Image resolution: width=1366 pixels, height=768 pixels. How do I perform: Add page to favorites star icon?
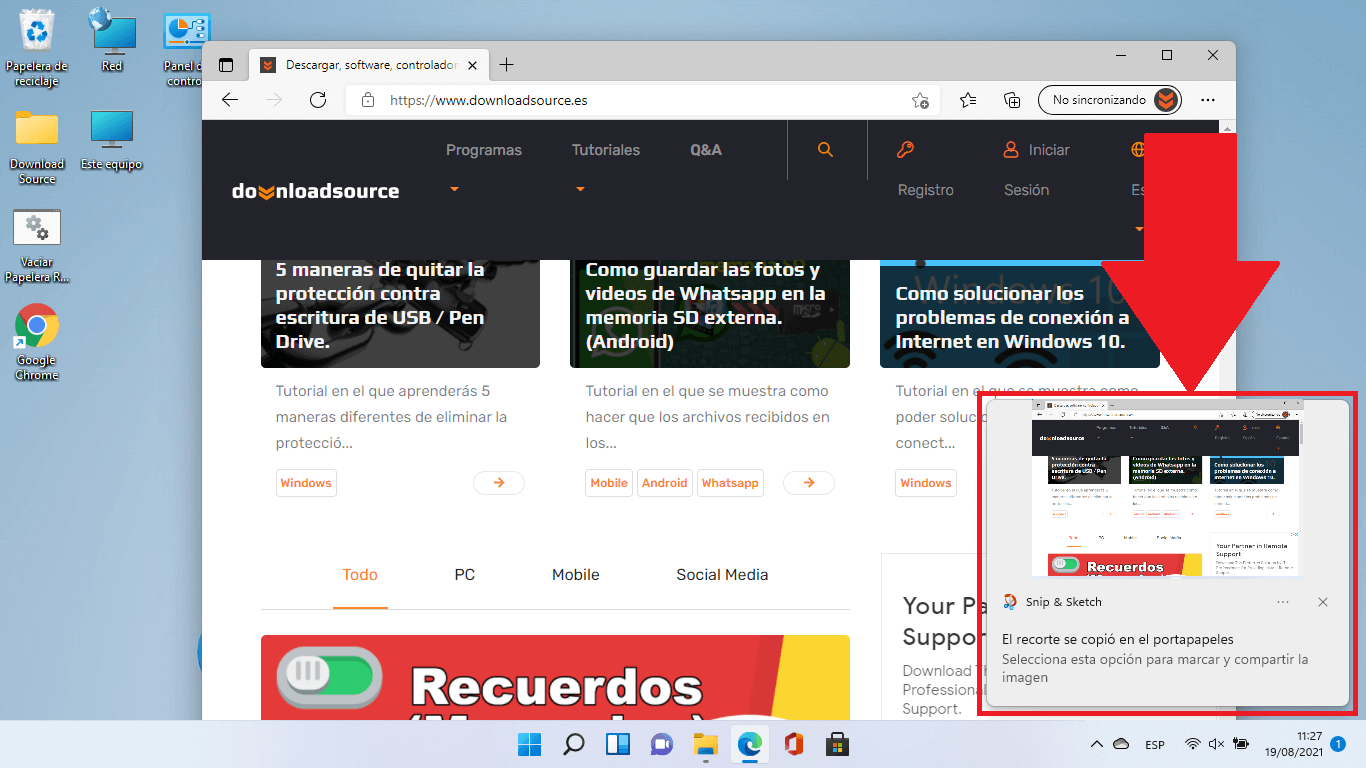click(920, 100)
